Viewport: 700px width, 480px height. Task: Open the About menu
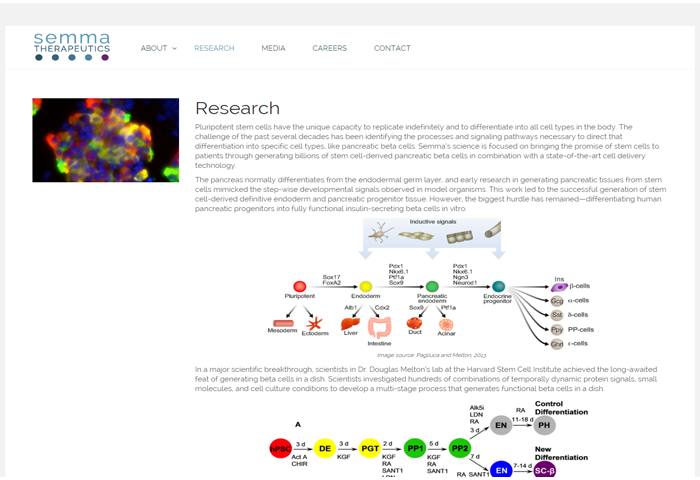tap(154, 48)
